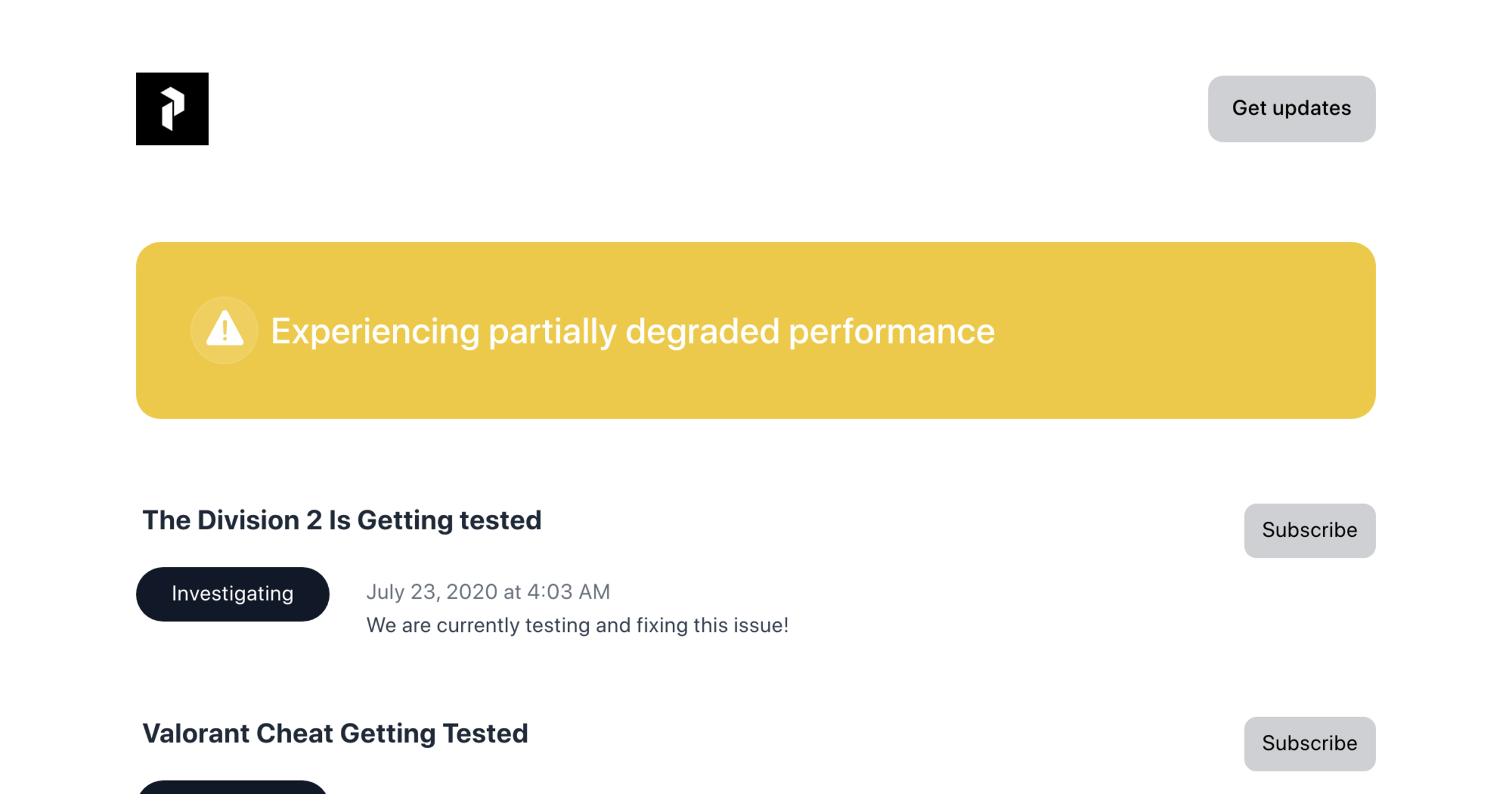Click the word 'Experiencing' in the banner
Viewport: 1512px width, 794px height.
tap(375, 331)
